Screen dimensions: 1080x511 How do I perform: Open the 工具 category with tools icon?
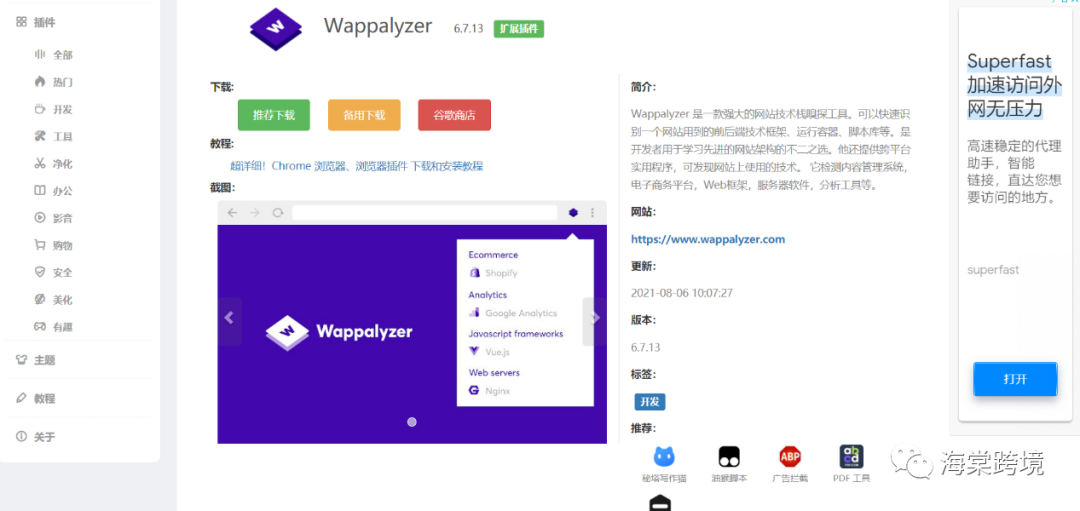click(54, 136)
